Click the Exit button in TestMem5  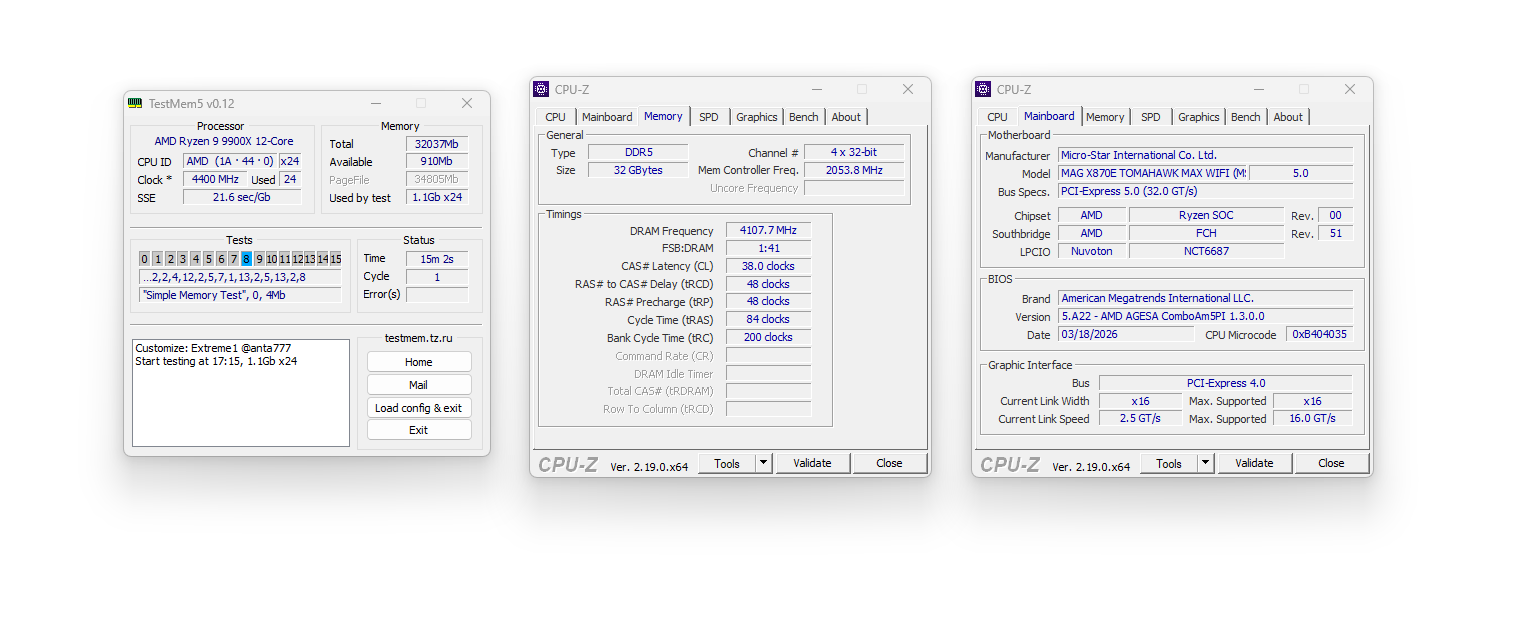[418, 429]
